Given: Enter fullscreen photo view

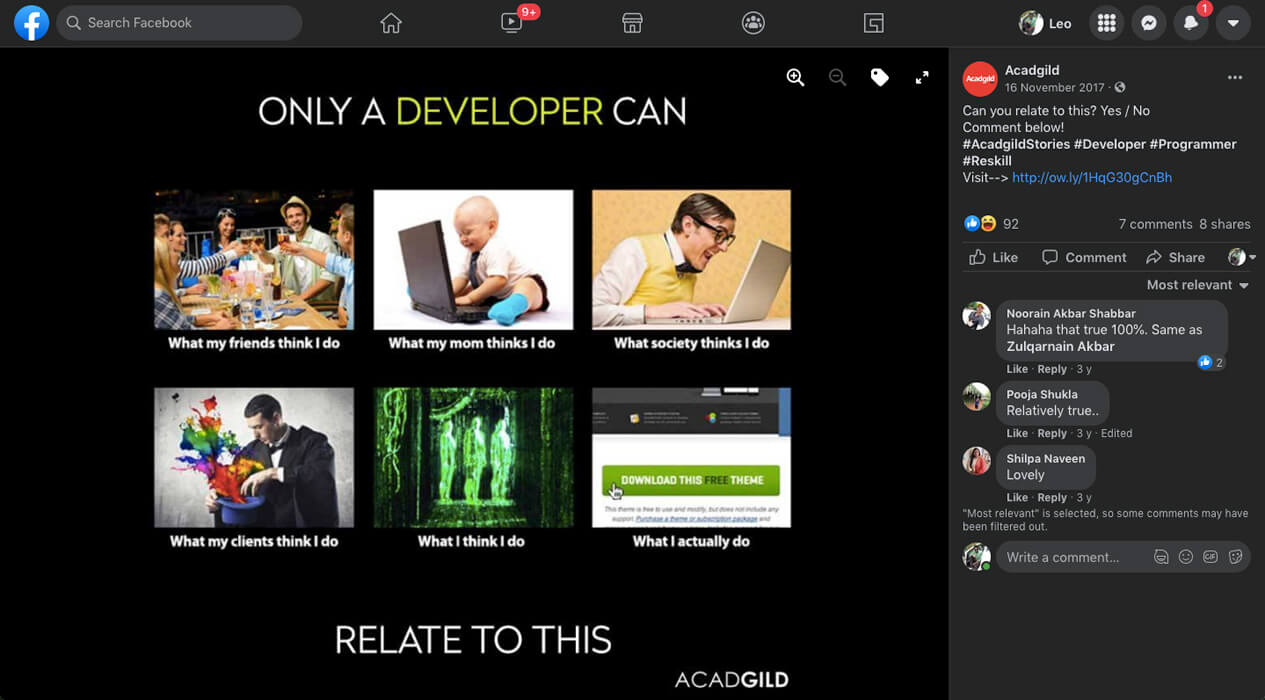Looking at the screenshot, I should [x=922, y=78].
